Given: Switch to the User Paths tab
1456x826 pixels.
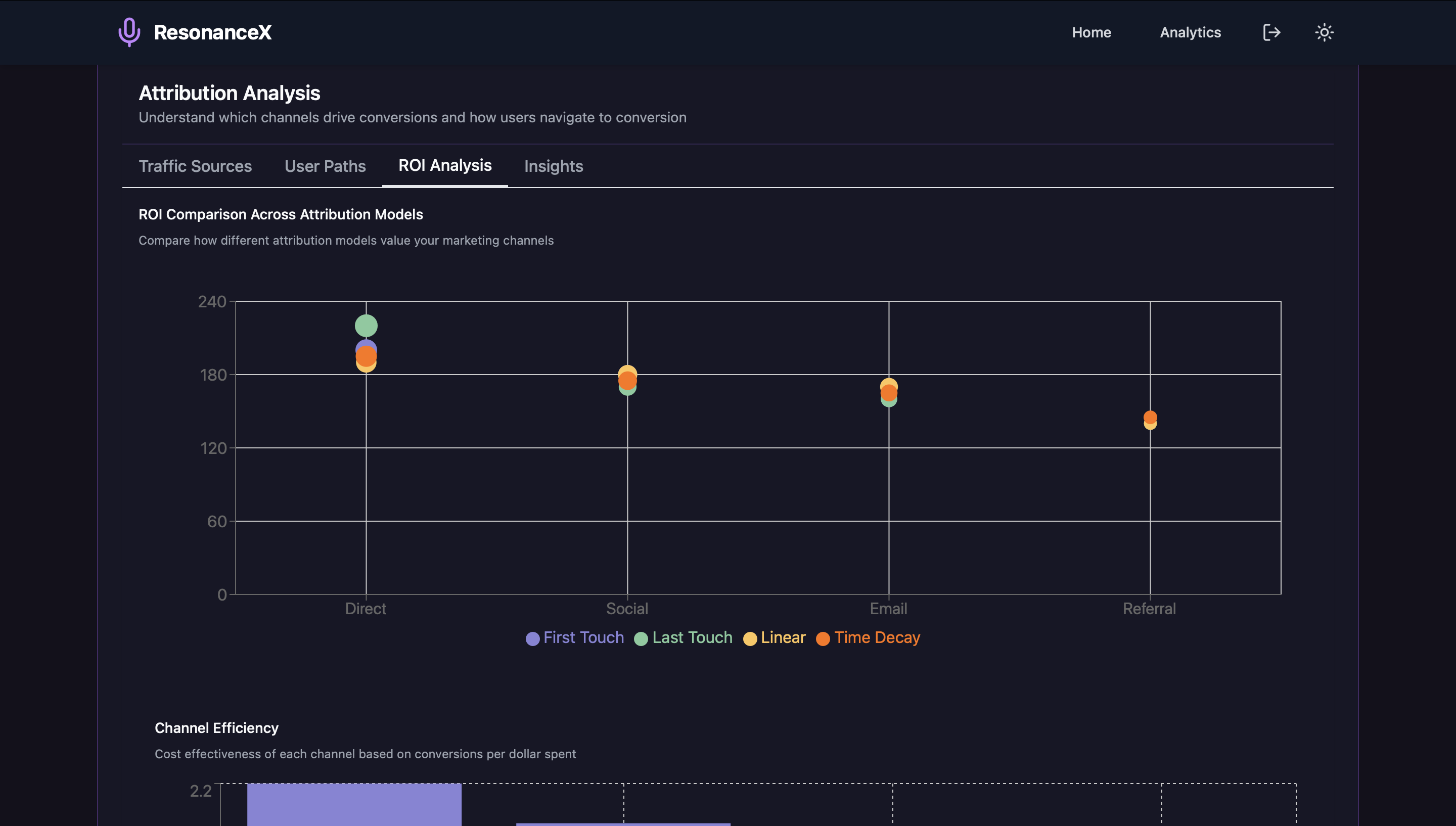Looking at the screenshot, I should coord(325,166).
